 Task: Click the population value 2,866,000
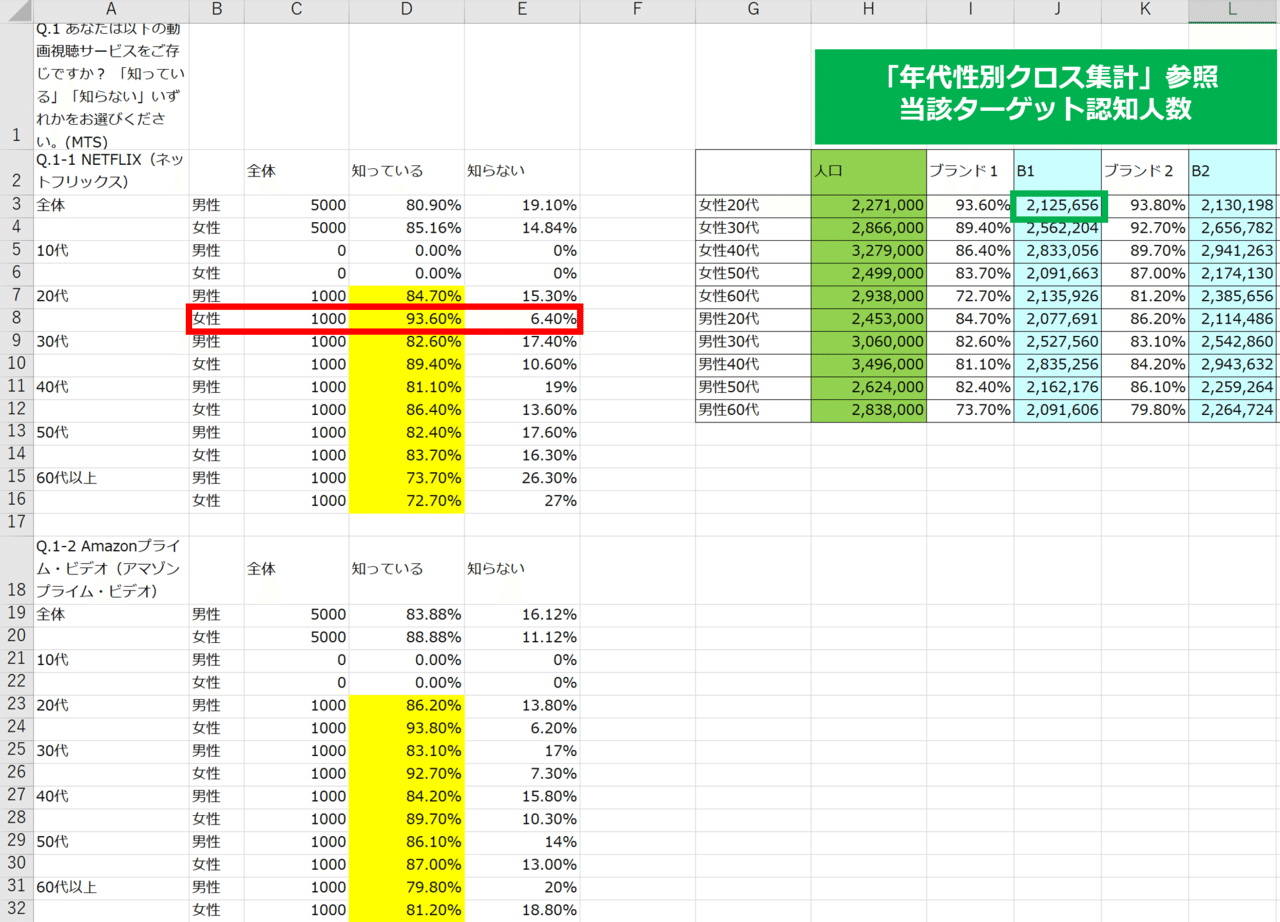(868, 229)
